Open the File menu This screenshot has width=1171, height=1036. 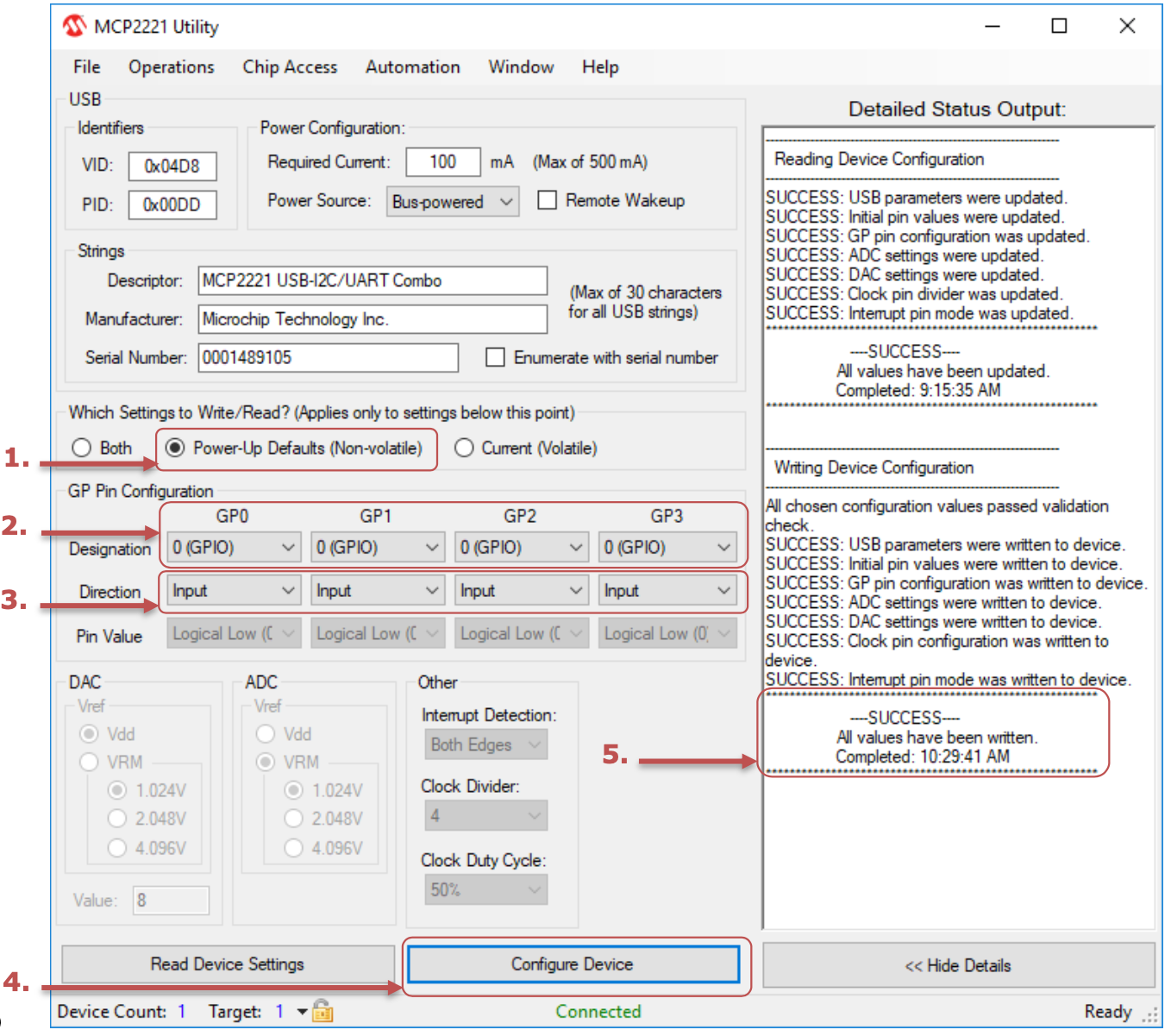click(87, 66)
